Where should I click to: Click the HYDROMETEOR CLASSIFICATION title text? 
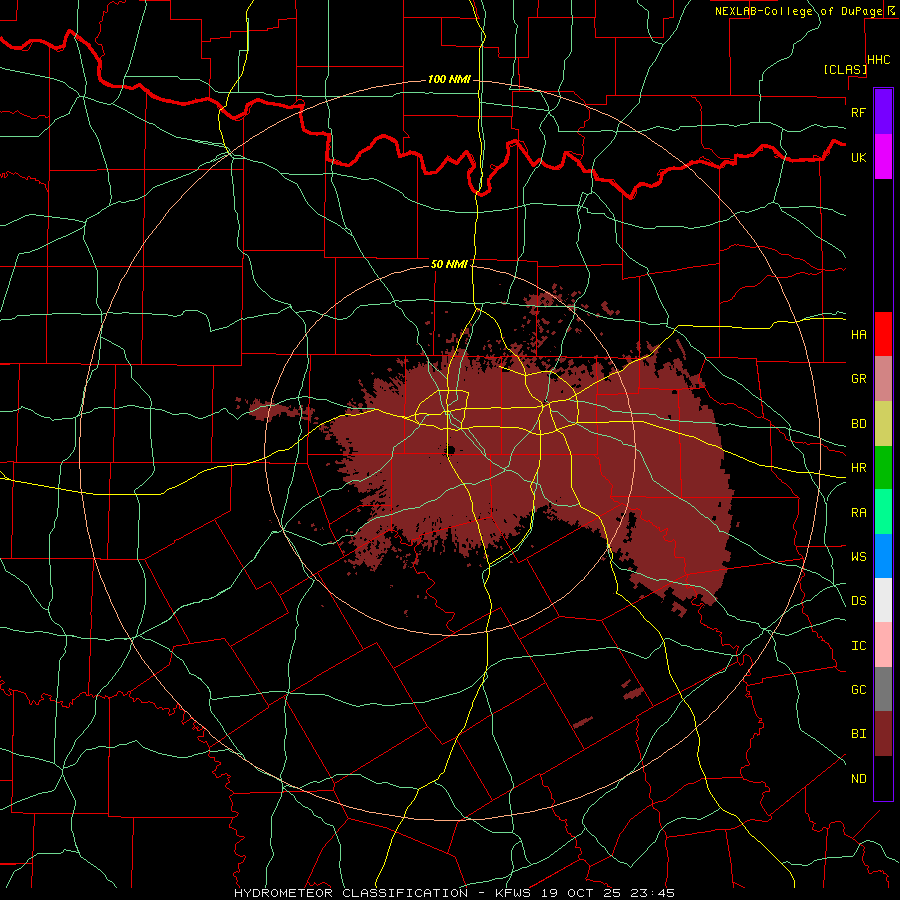351,893
